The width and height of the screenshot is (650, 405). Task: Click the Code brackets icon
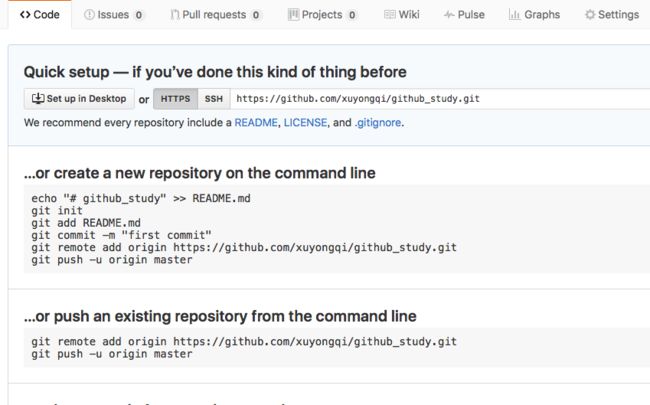coord(25,15)
